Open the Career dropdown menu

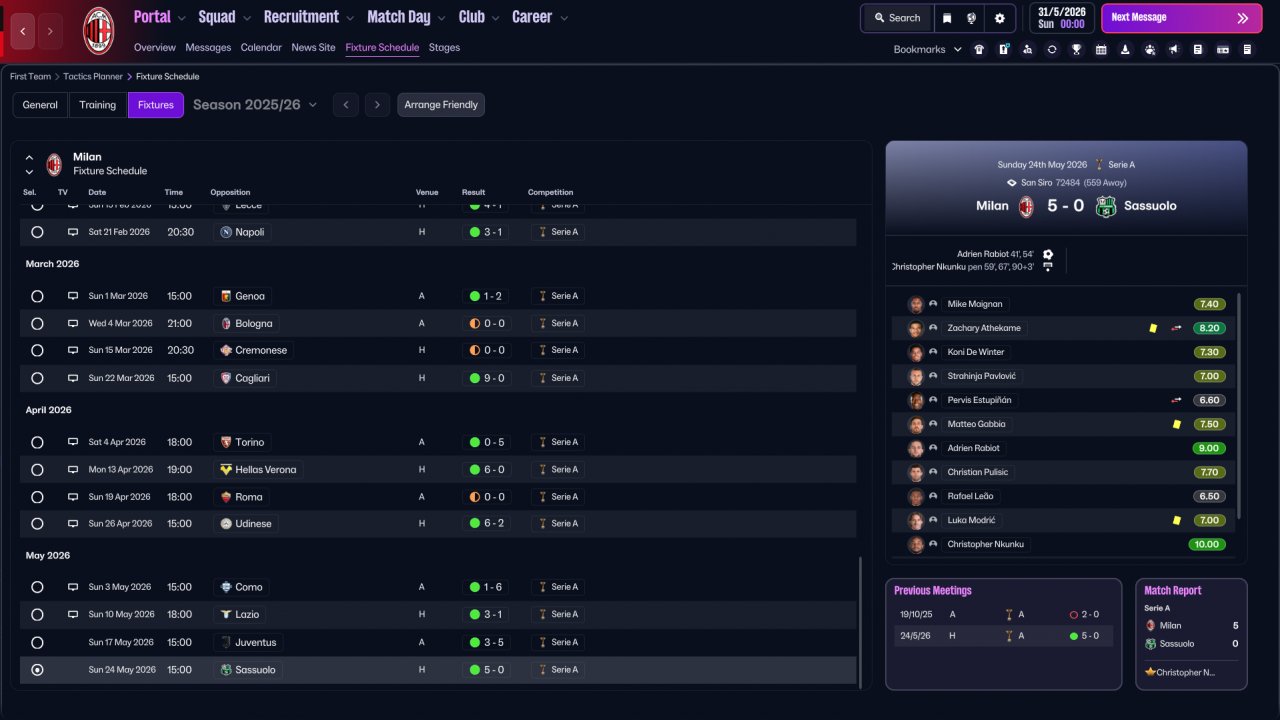540,17
